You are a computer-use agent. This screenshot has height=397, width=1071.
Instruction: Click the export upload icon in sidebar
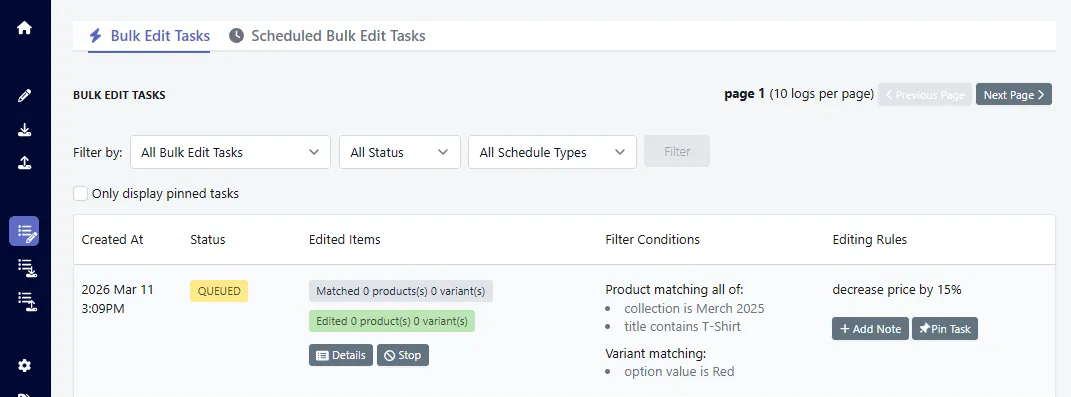click(x=25, y=163)
